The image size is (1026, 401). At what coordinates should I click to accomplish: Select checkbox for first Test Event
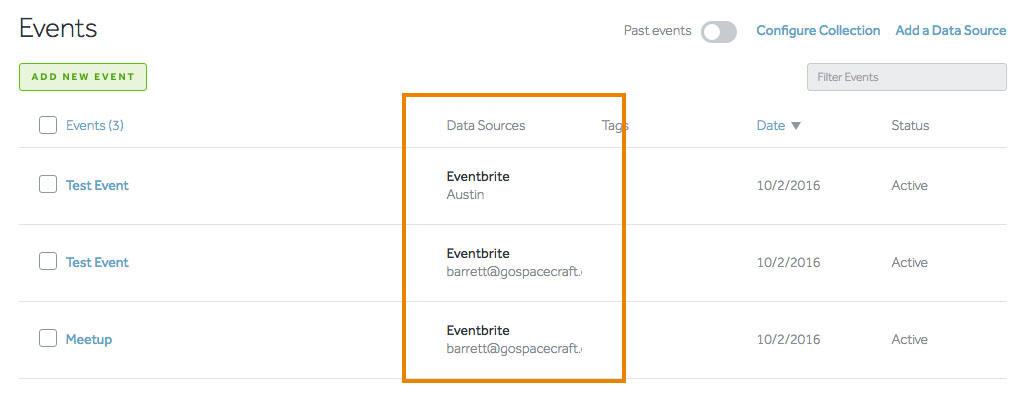click(x=48, y=185)
